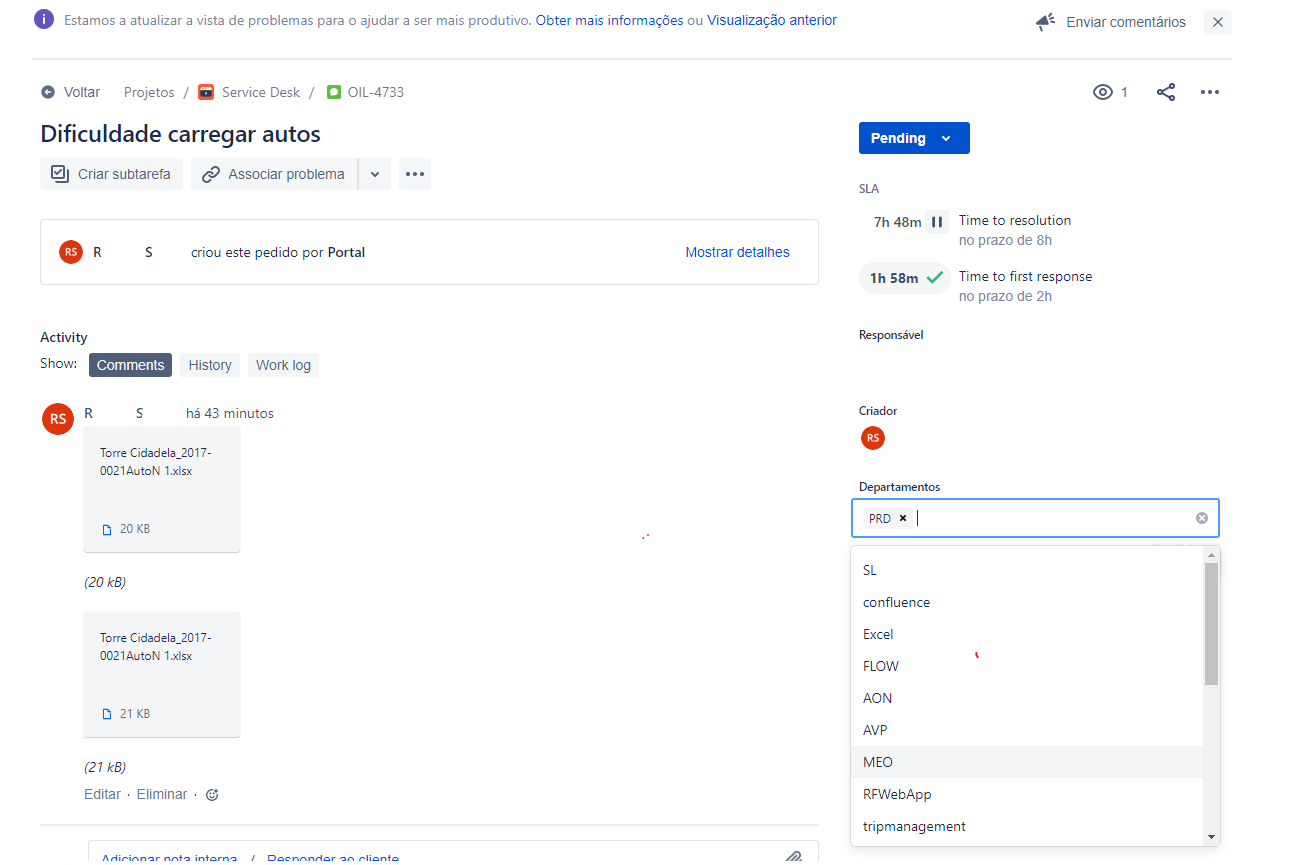Pick RFWebApp from the list

point(1027,794)
